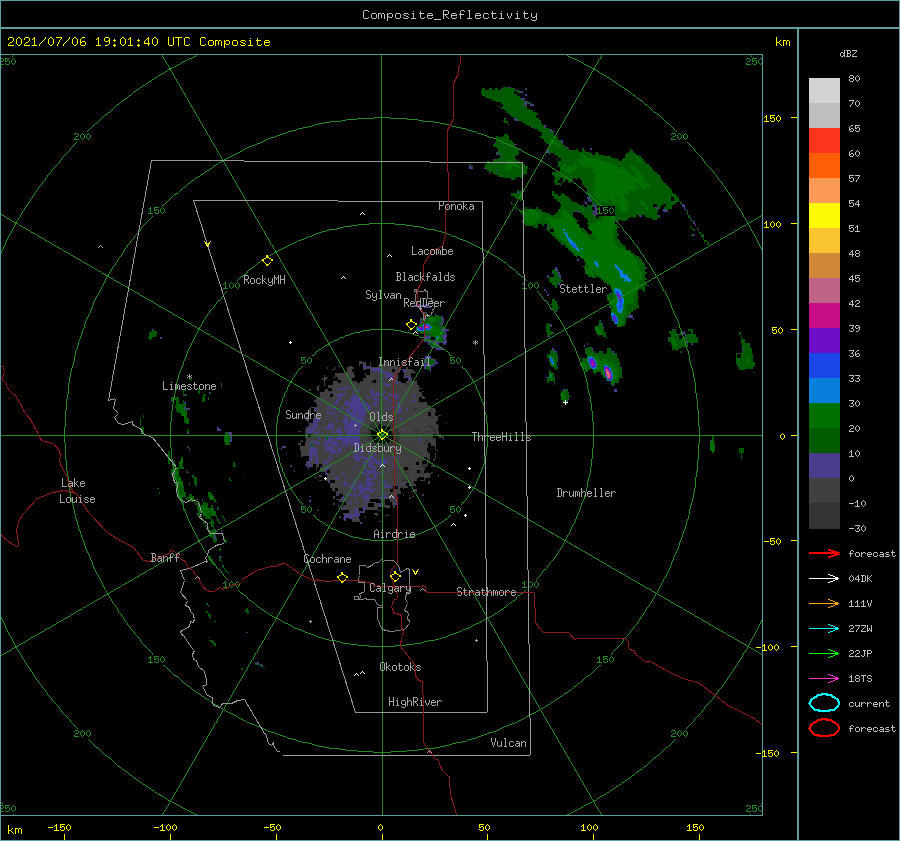Click the Drumheller label
Image resolution: width=900 pixels, height=841 pixels.
click(586, 493)
